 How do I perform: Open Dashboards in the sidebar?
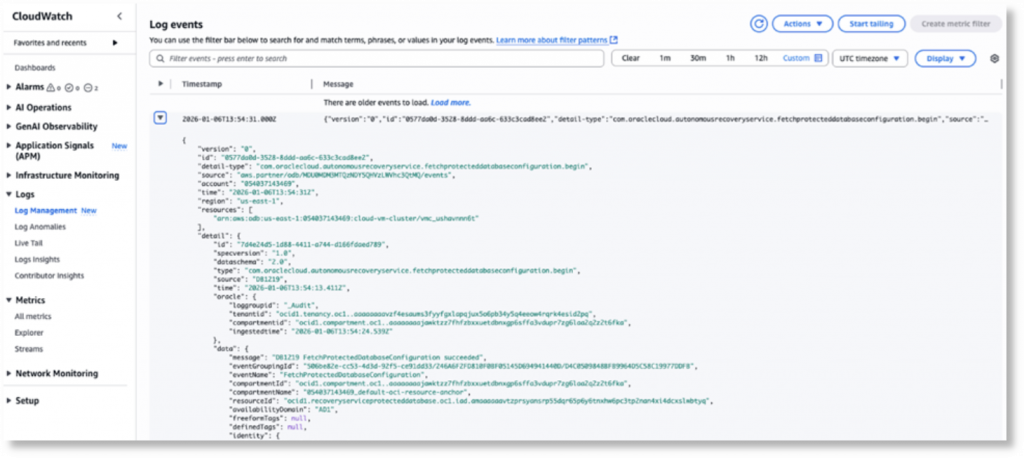pyautogui.click(x=35, y=67)
